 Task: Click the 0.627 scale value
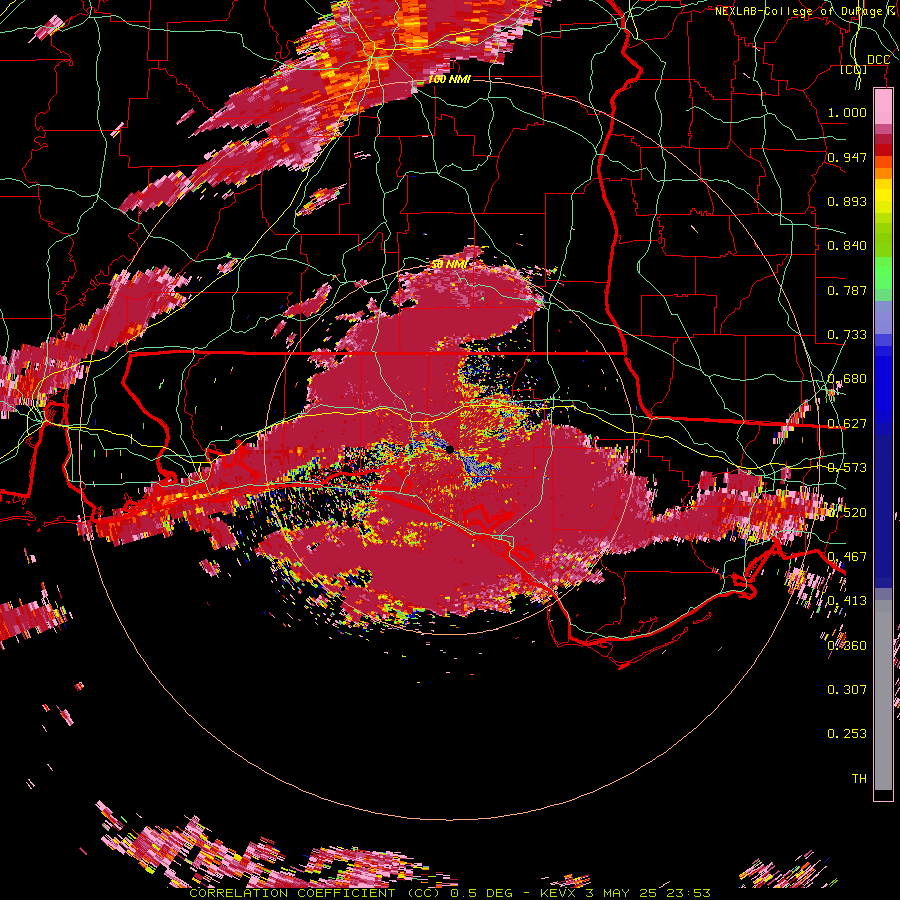point(847,424)
